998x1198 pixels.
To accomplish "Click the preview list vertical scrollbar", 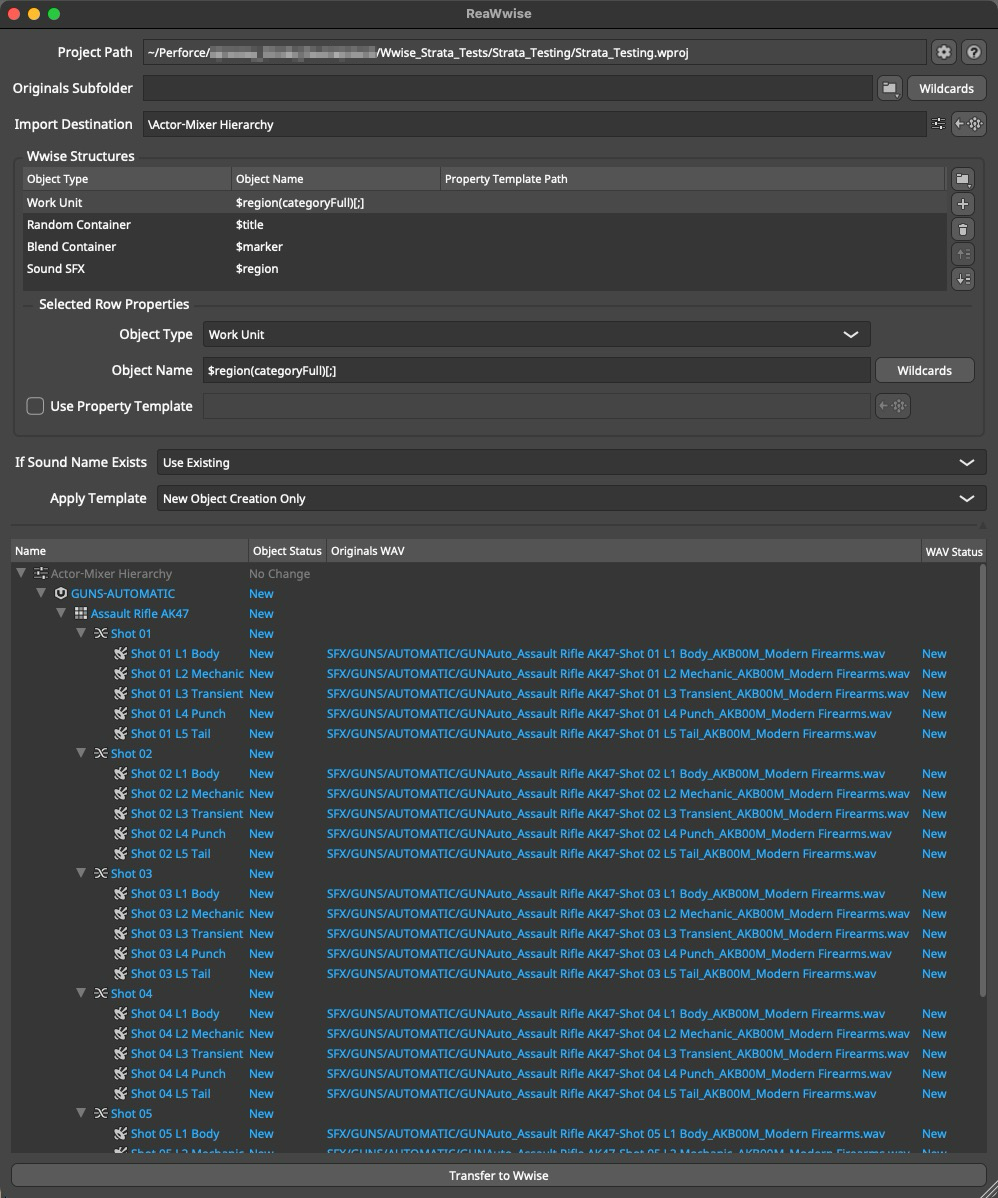I will pos(983,779).
